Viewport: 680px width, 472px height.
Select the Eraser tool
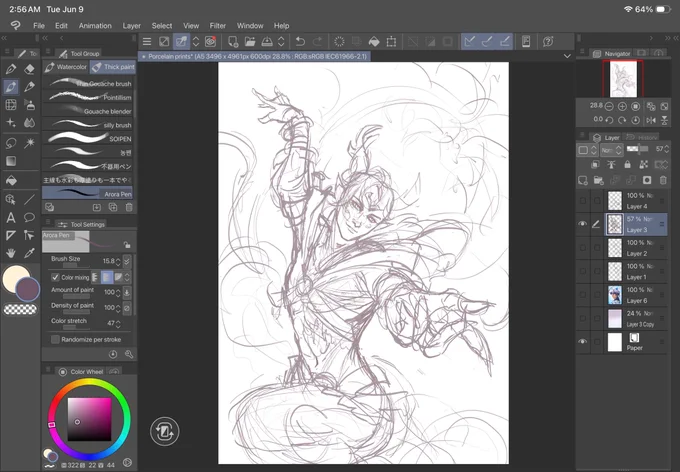pyautogui.click(x=29, y=69)
